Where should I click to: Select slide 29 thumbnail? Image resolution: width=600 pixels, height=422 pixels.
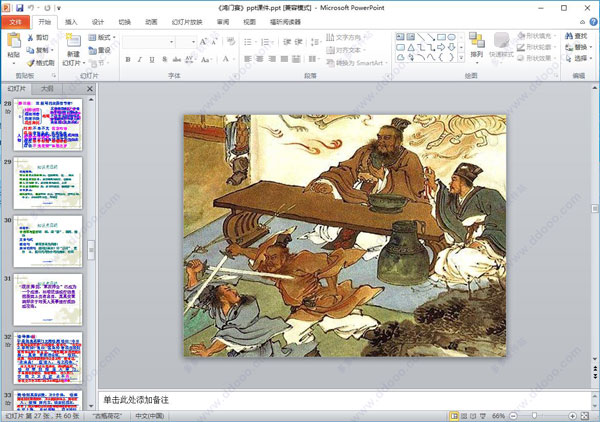click(48, 183)
